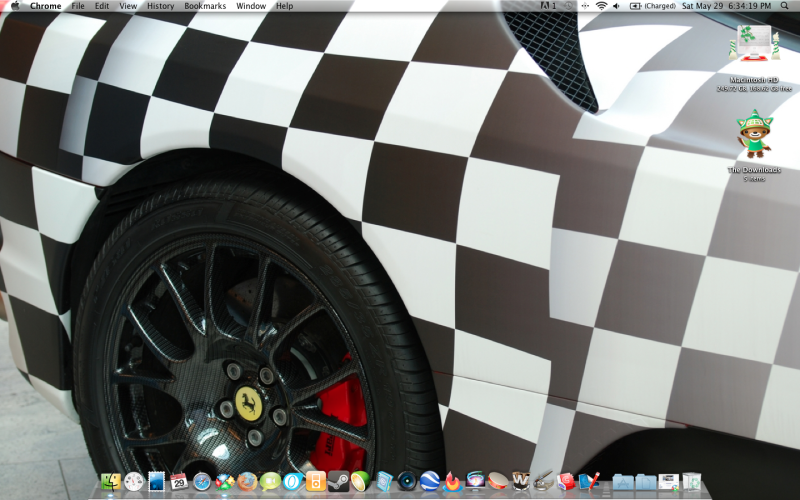The height and width of the screenshot is (500, 800).
Task: Open the flame Burn app icon
Action: click(452, 482)
